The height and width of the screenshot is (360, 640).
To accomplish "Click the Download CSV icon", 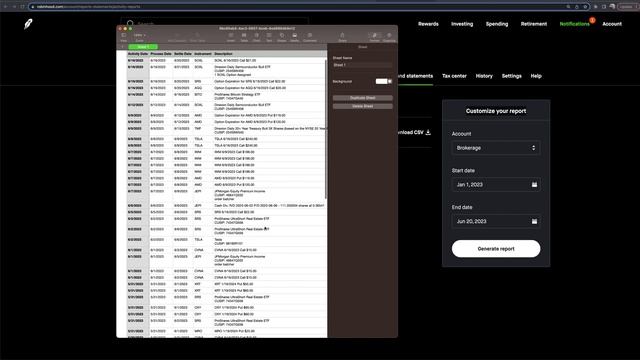I will click(x=428, y=132).
